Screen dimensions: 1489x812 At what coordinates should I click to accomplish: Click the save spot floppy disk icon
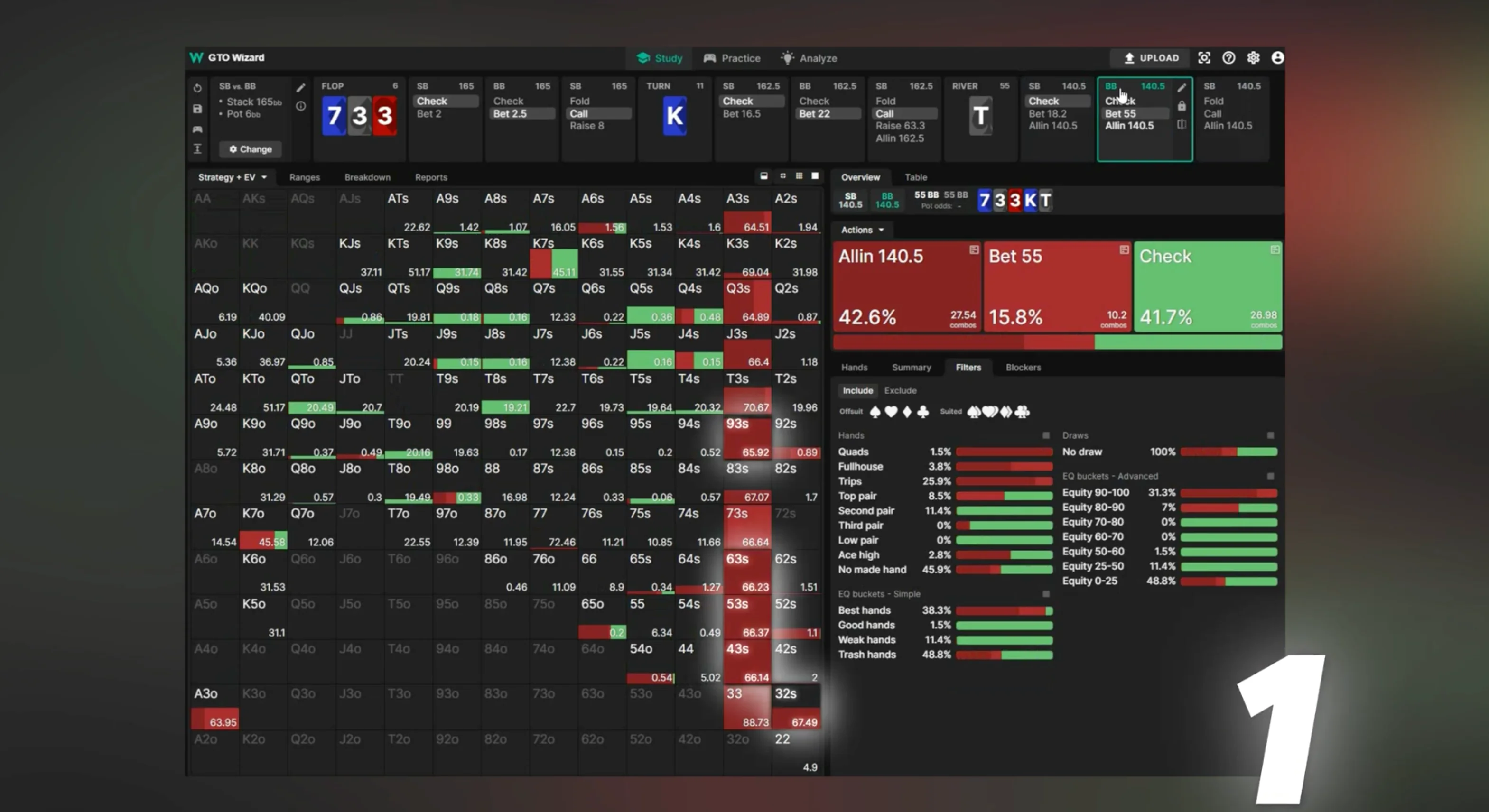click(197, 109)
